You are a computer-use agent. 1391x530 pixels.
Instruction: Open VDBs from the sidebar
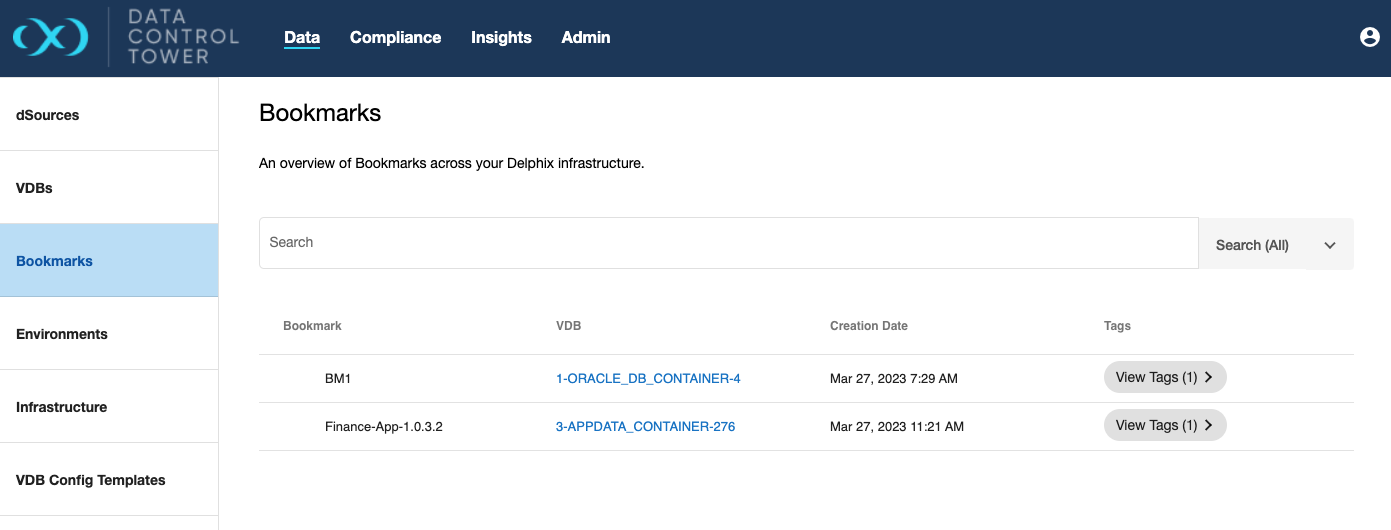point(34,188)
